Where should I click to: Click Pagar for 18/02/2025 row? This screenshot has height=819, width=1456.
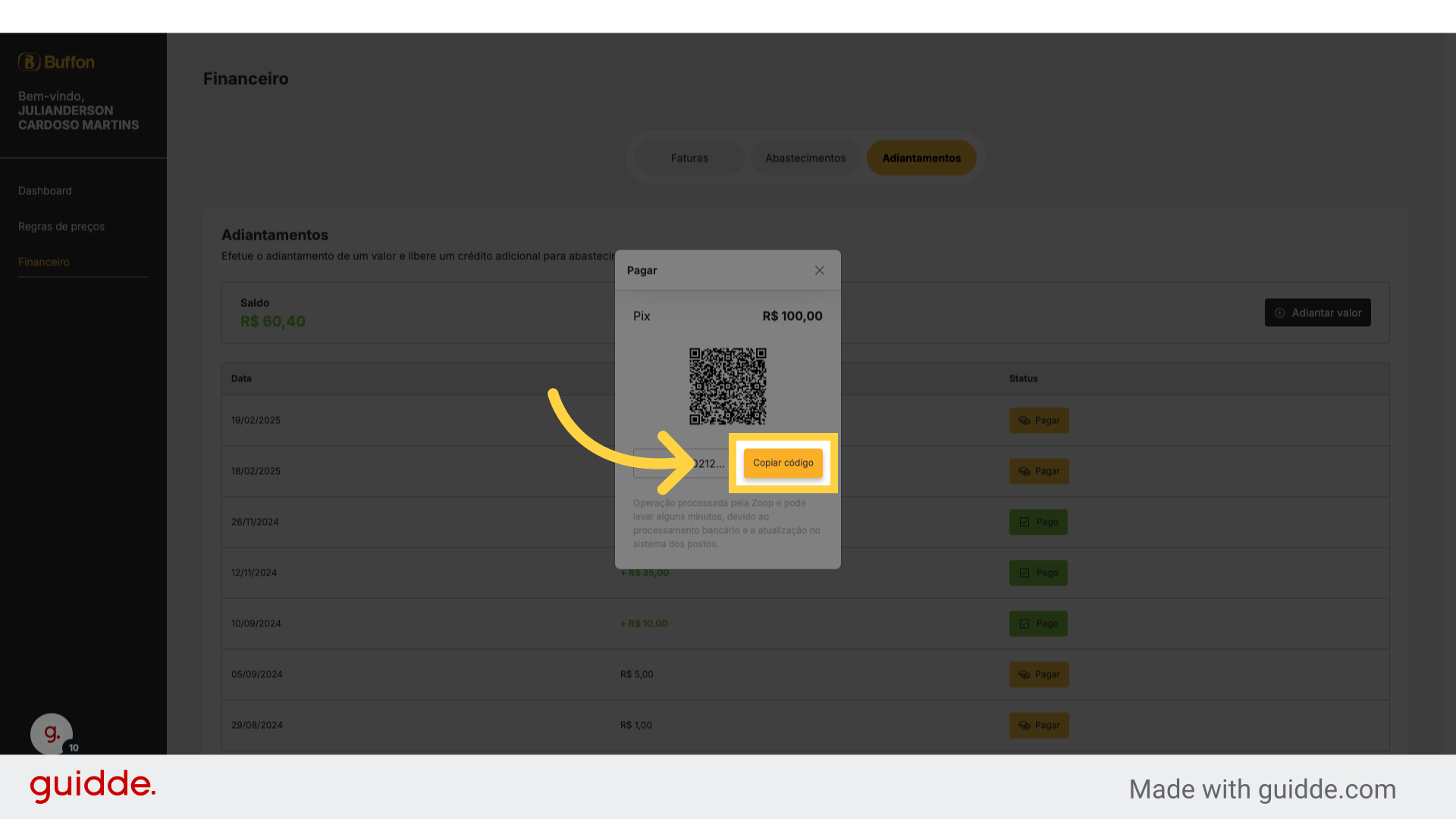click(x=1039, y=471)
